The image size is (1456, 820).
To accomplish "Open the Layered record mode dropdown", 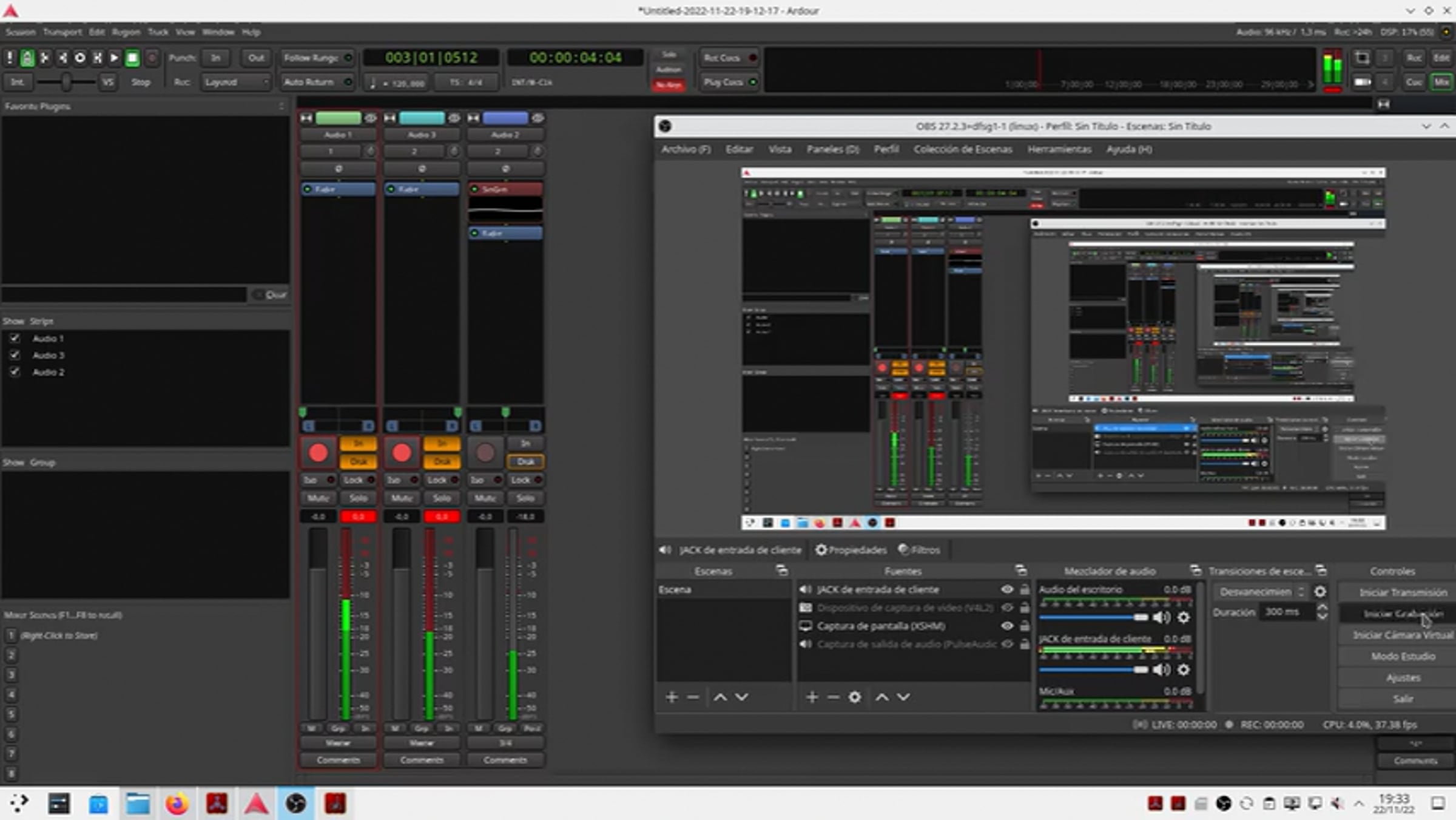I will point(235,82).
